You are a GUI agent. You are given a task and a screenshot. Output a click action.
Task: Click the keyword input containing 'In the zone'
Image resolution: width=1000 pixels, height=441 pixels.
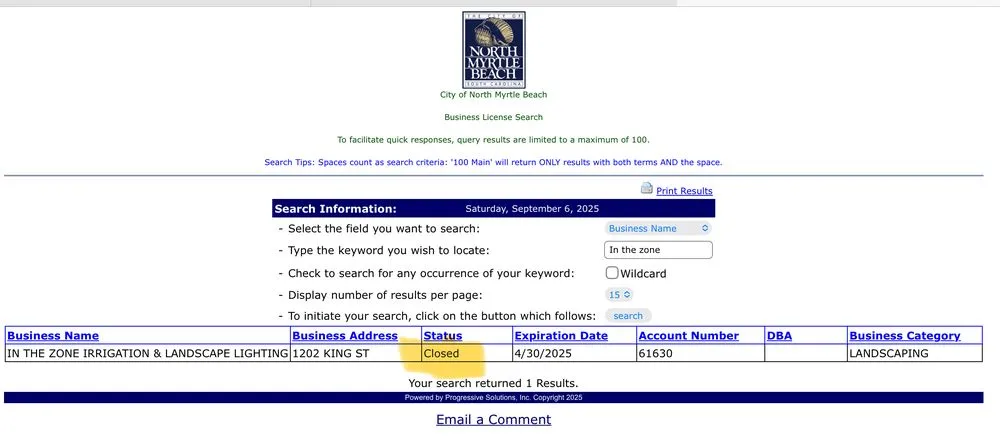click(x=658, y=250)
